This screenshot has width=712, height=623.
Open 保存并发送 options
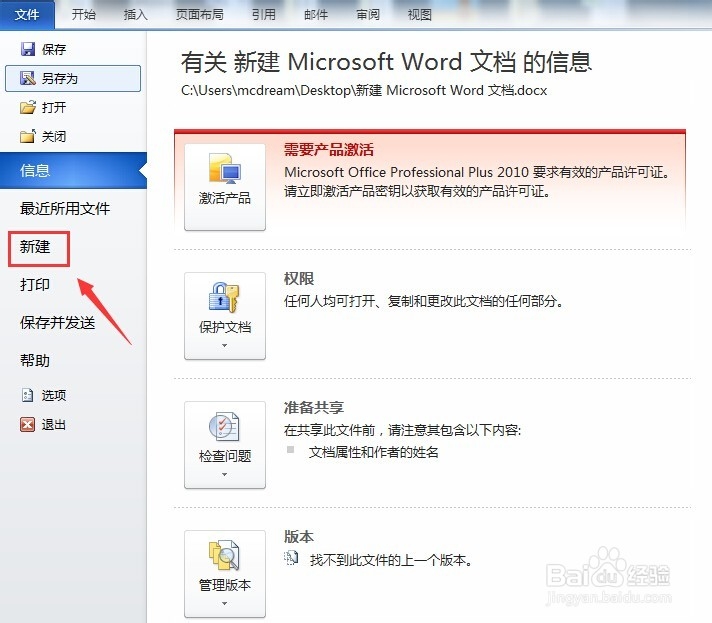(x=58, y=323)
